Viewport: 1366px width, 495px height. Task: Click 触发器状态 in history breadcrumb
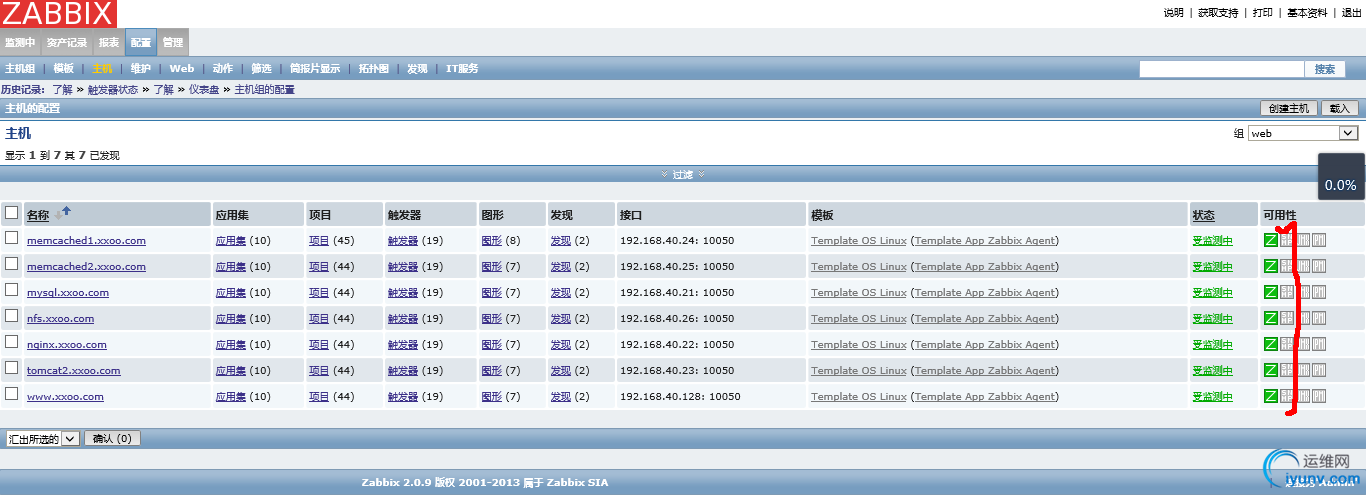tap(113, 89)
